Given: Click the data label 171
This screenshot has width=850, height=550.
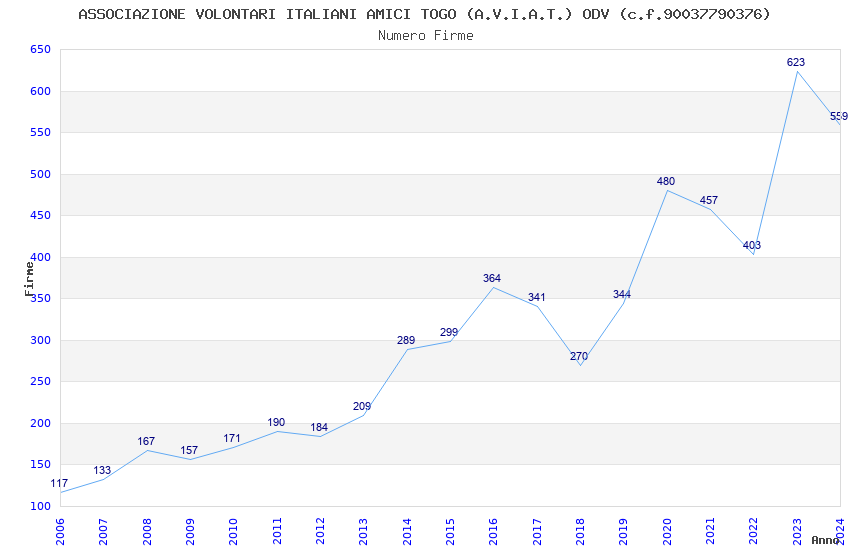Looking at the screenshot, I should (232, 438).
